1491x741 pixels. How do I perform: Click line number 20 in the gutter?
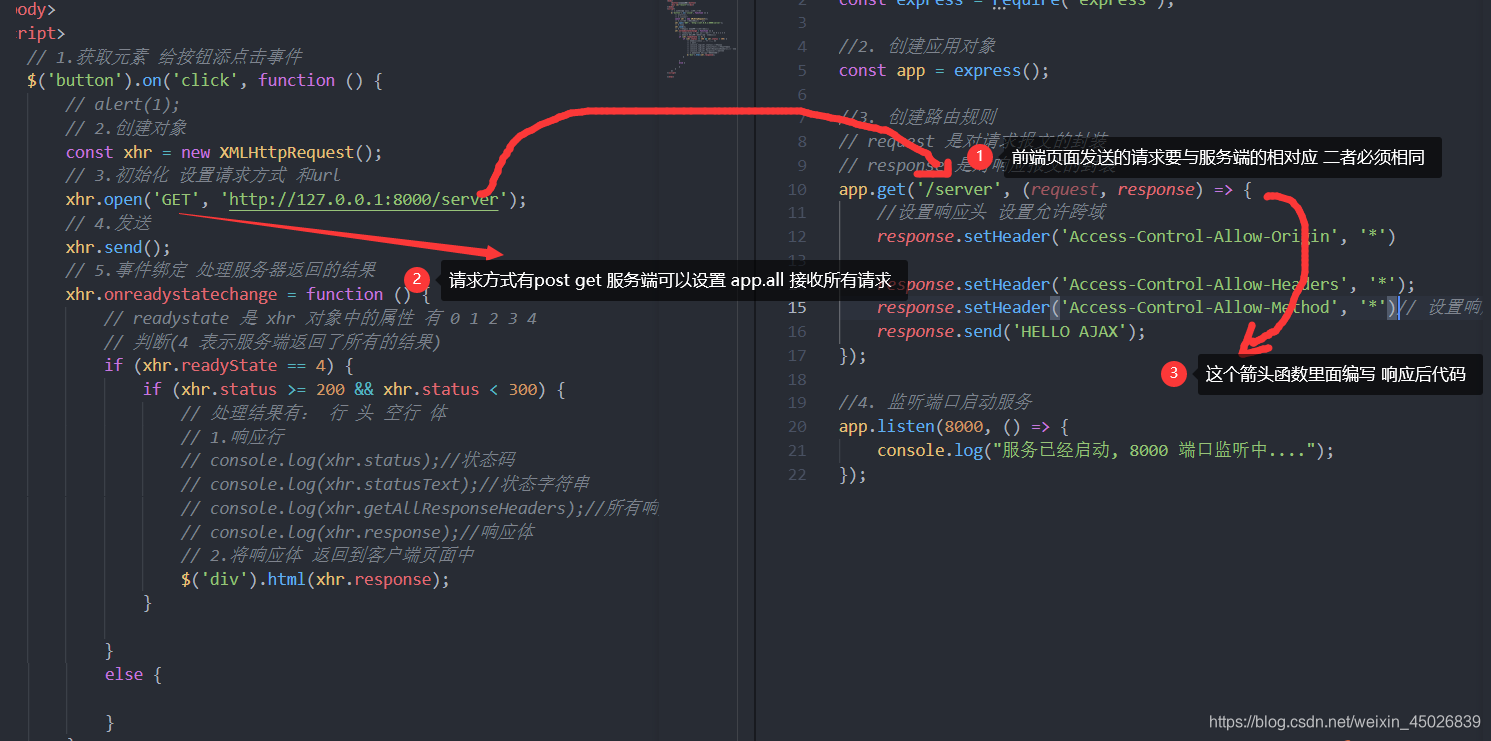797,427
